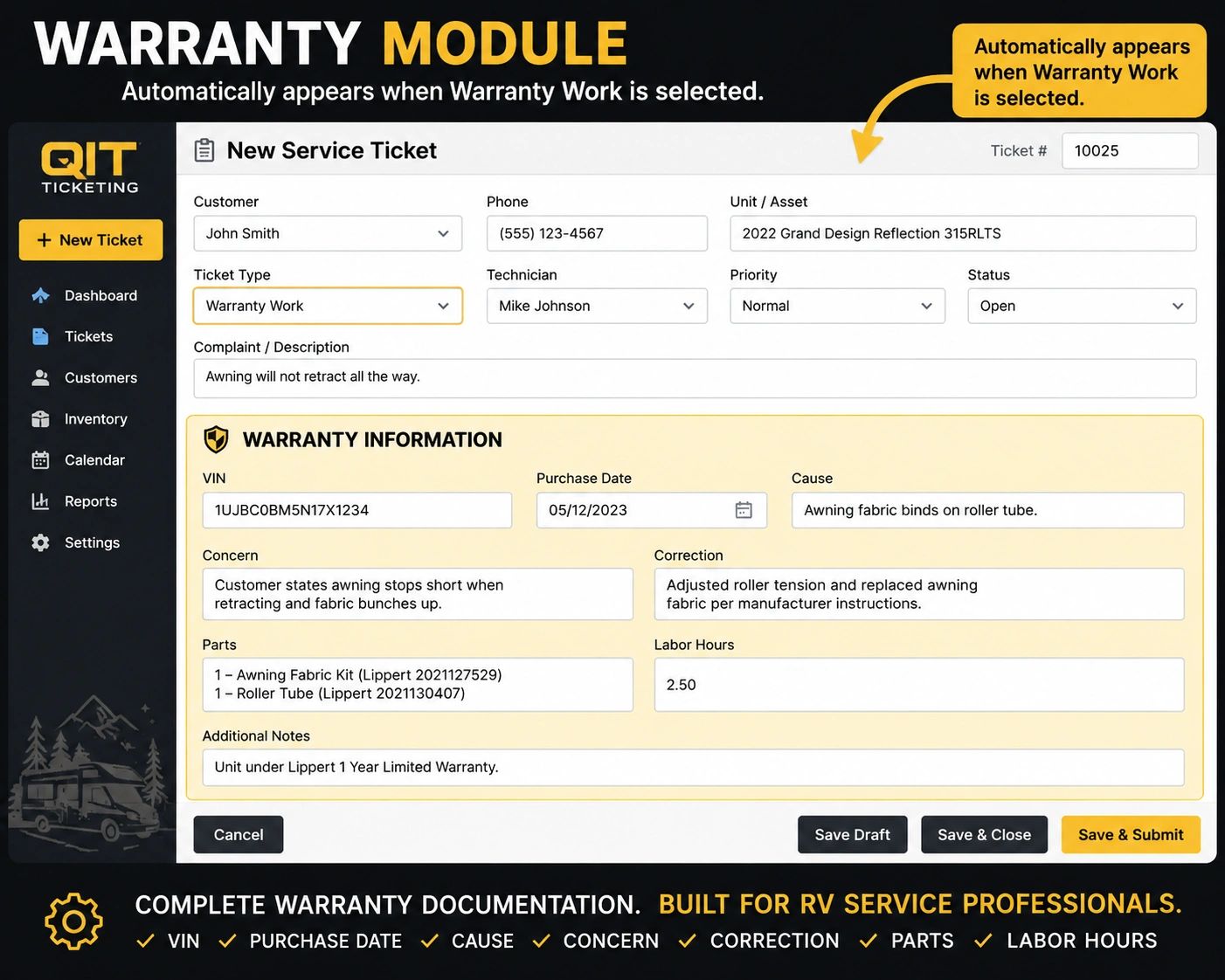Click the Customers person icon
Viewport: 1225px width, 980px height.
click(40, 377)
